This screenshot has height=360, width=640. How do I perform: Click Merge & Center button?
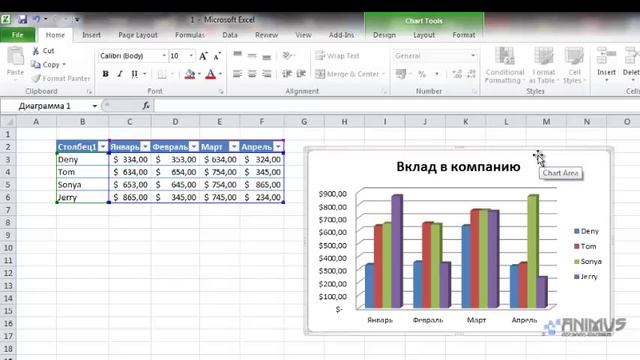coord(350,74)
